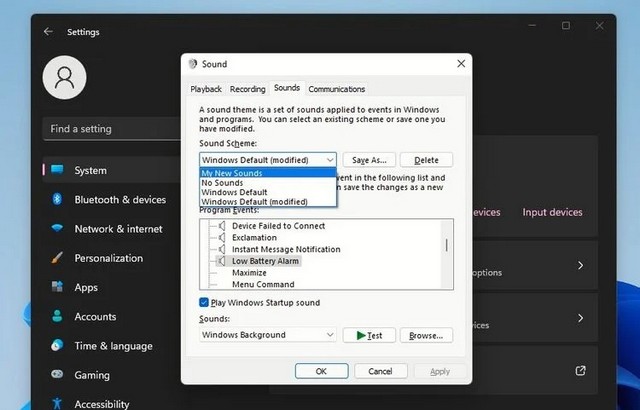The image size is (640, 410).
Task: Open Bluetooth & devices settings
Action: point(111,199)
